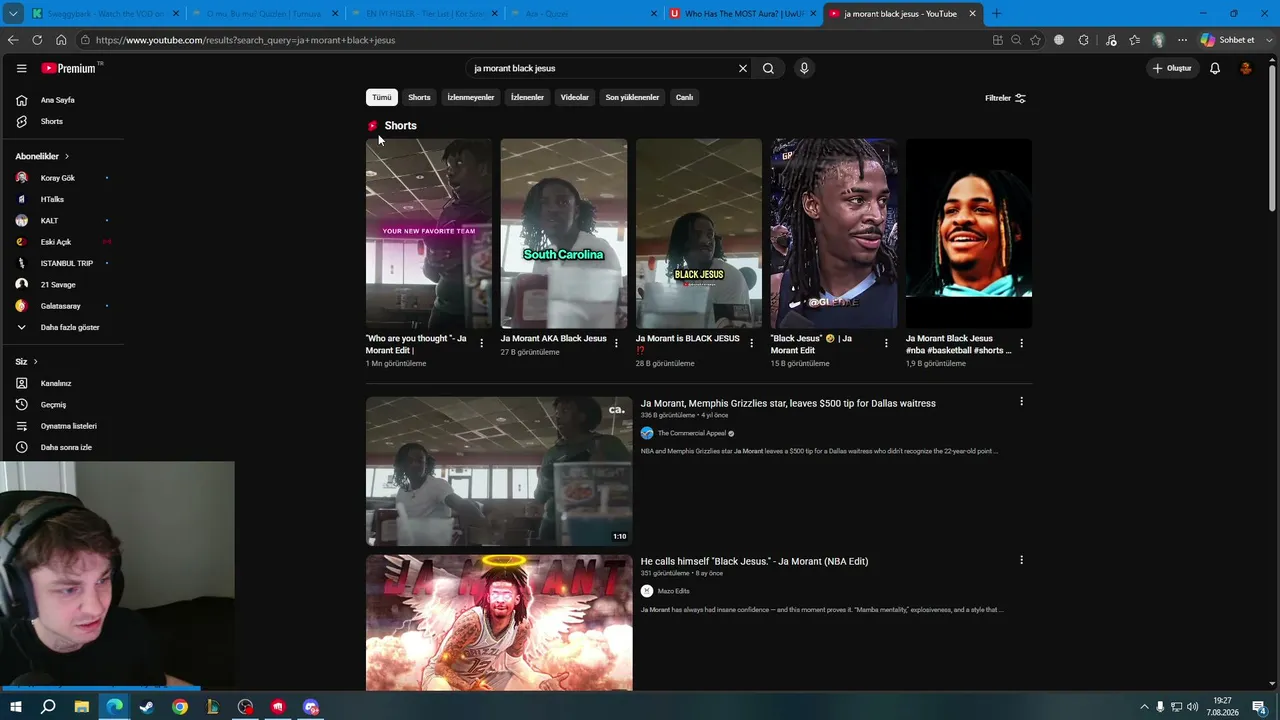
Task: Go back in browser history
Action: pyautogui.click(x=13, y=40)
